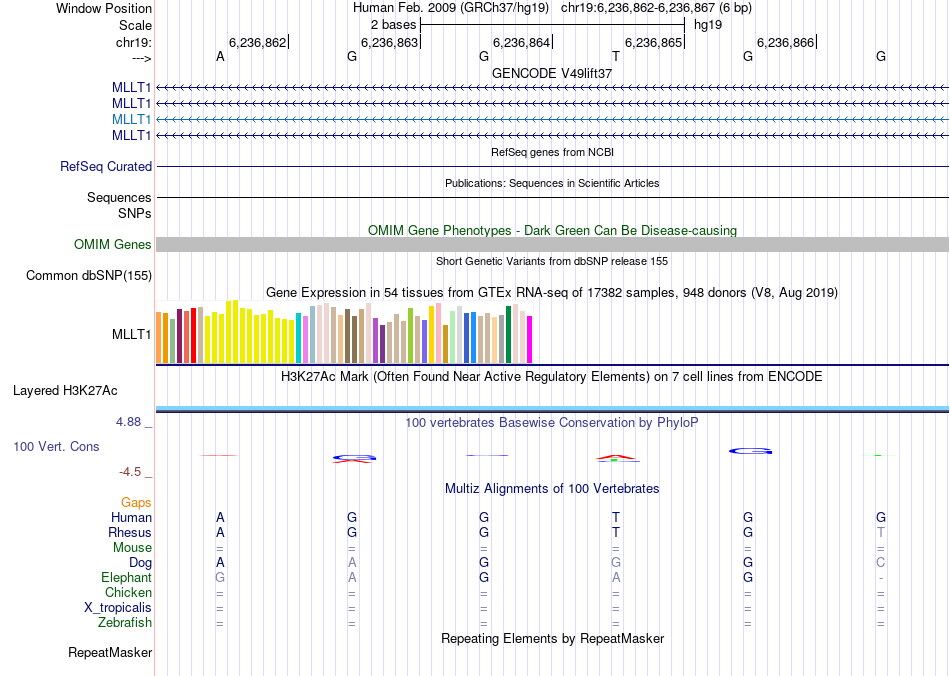This screenshot has width=950, height=676.
Task: Open Repeating Elements by RepeatMasker title
Action: [x=552, y=639]
